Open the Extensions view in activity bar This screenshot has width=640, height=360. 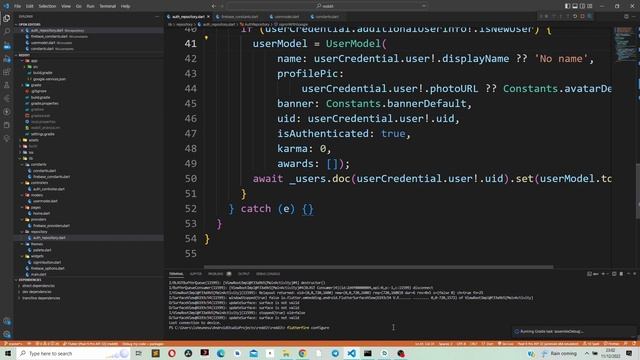click(x=7, y=72)
